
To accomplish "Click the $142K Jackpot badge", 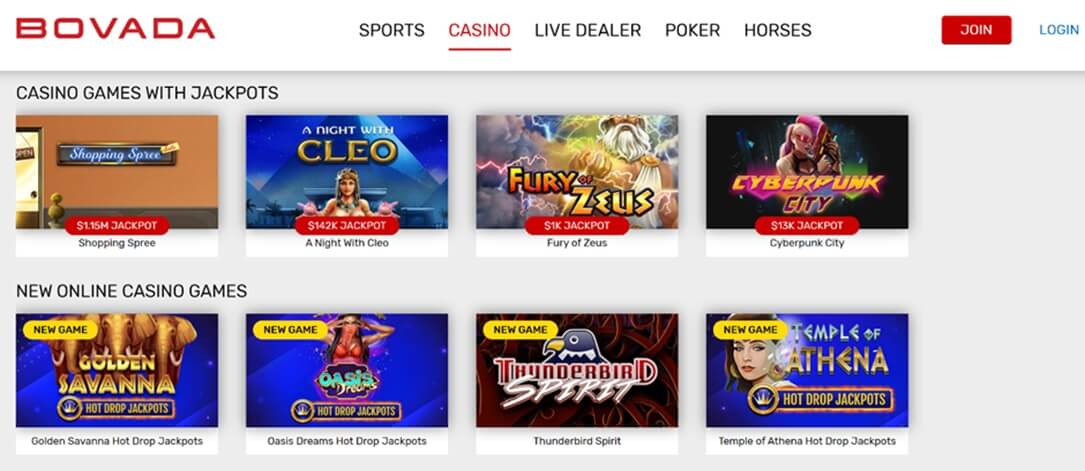I will pos(347,225).
